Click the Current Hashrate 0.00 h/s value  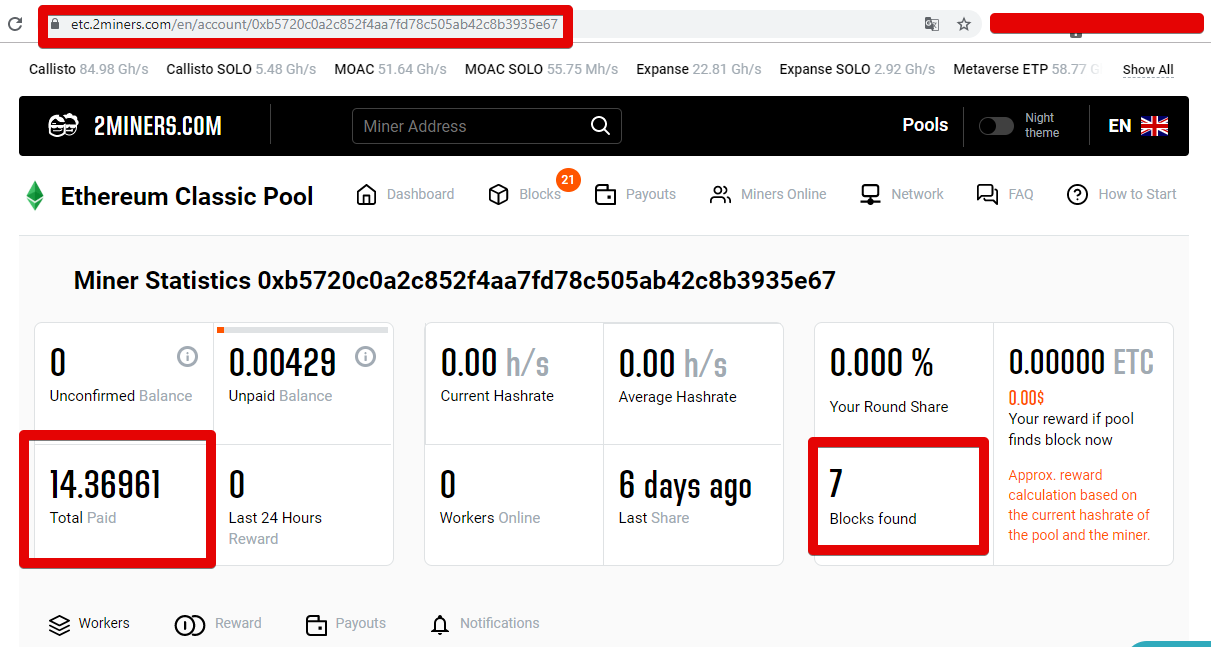point(495,362)
